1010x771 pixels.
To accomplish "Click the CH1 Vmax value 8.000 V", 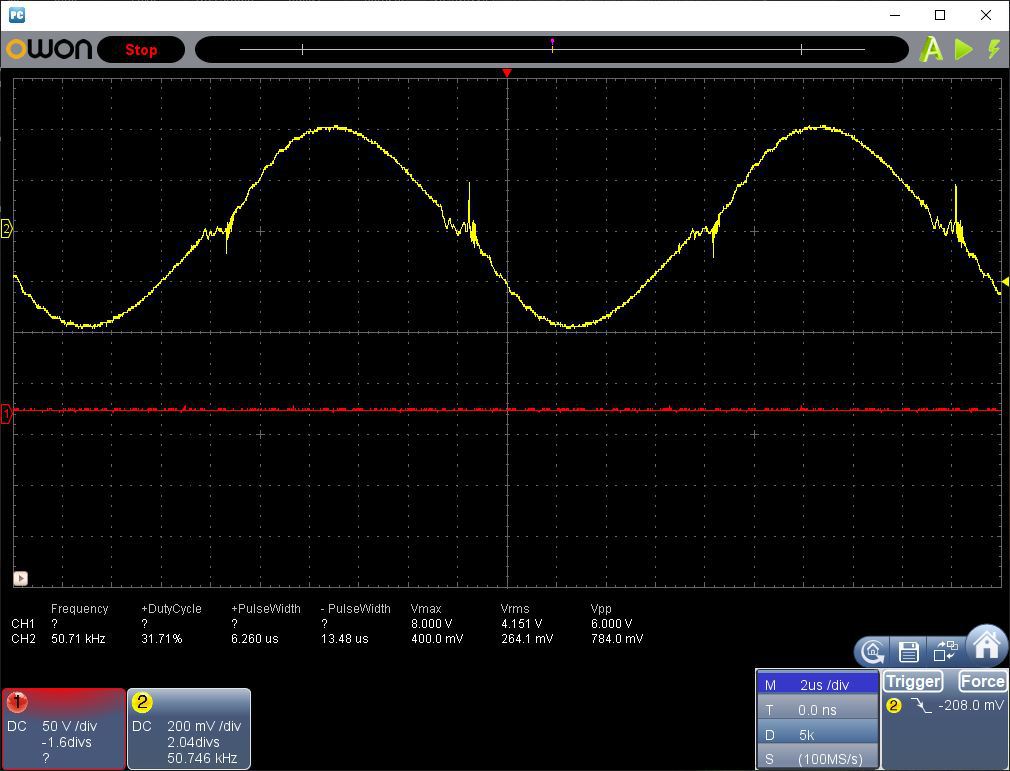I will [432, 623].
